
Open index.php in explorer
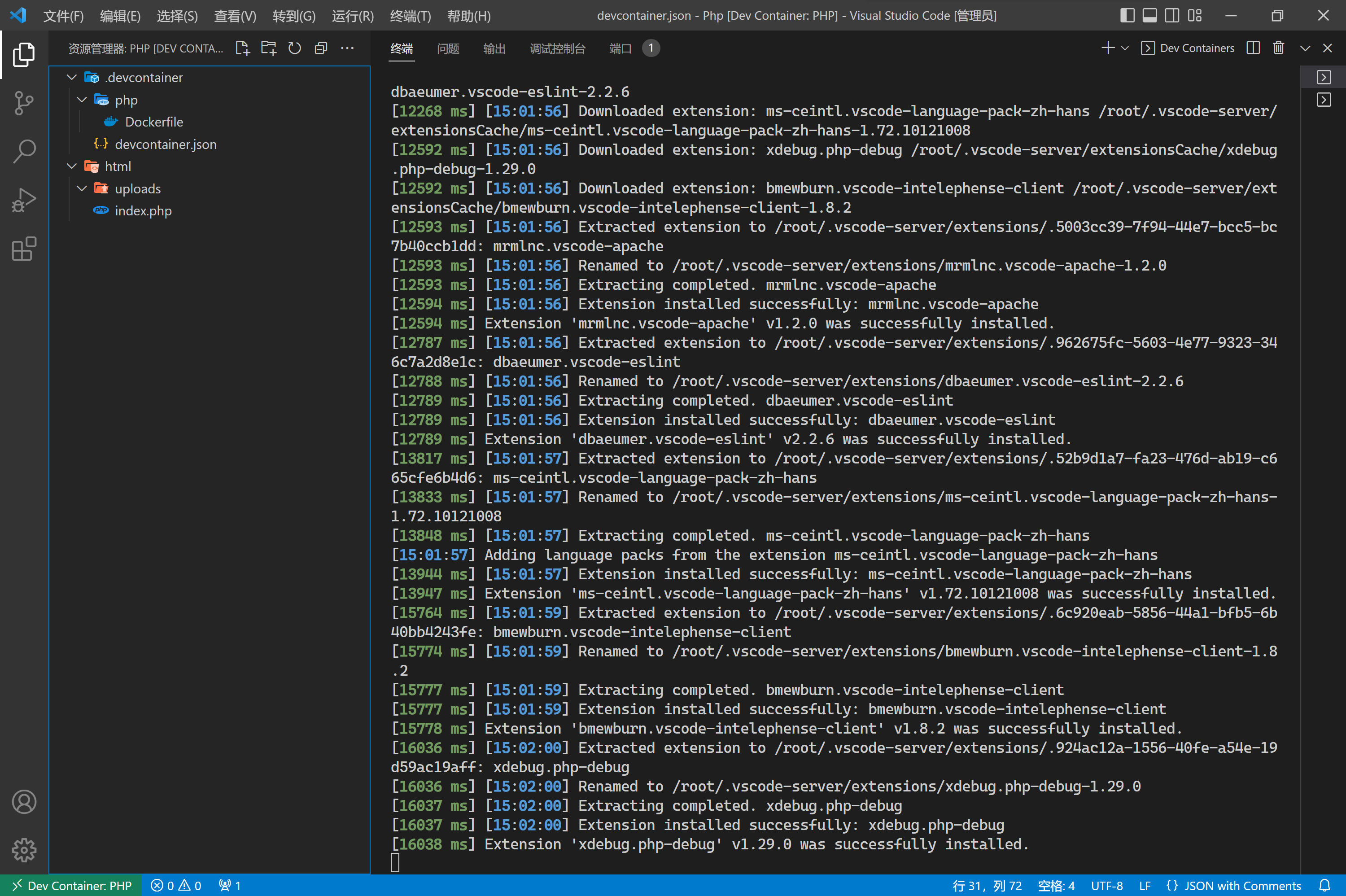(x=143, y=211)
